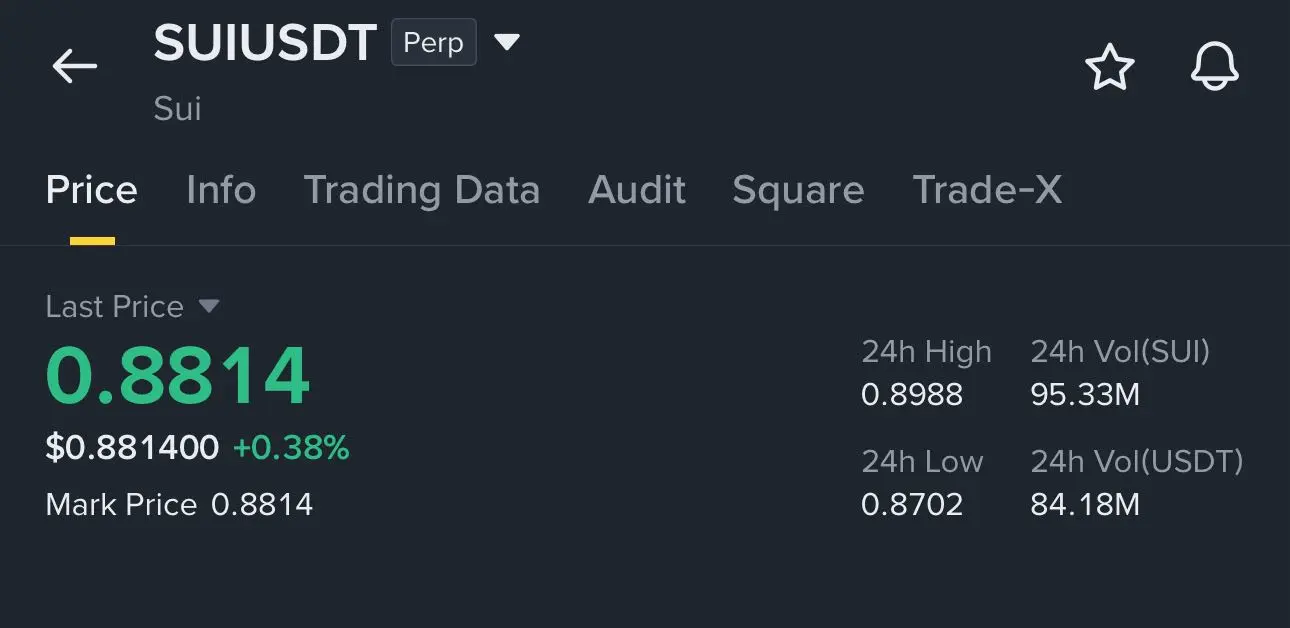The width and height of the screenshot is (1290, 628).
Task: Switch to the Info tab
Action: [x=221, y=190]
